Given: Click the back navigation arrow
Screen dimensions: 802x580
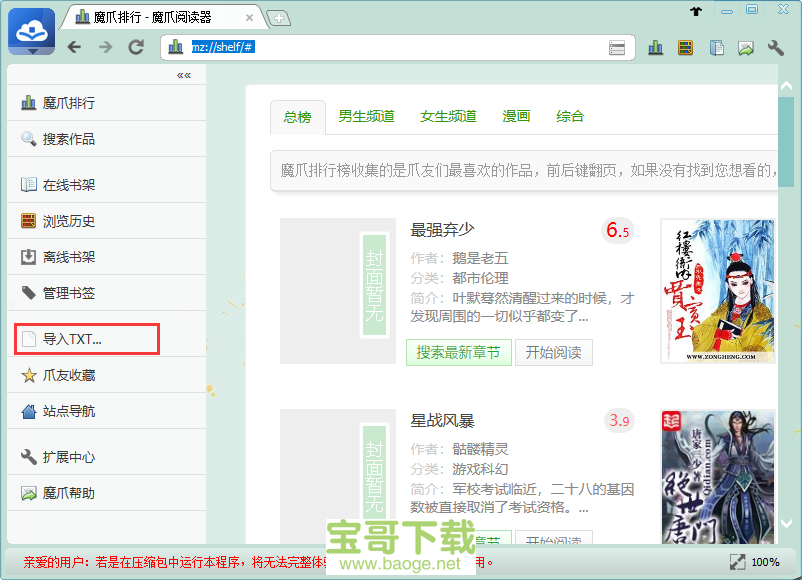Looking at the screenshot, I should [x=74, y=47].
